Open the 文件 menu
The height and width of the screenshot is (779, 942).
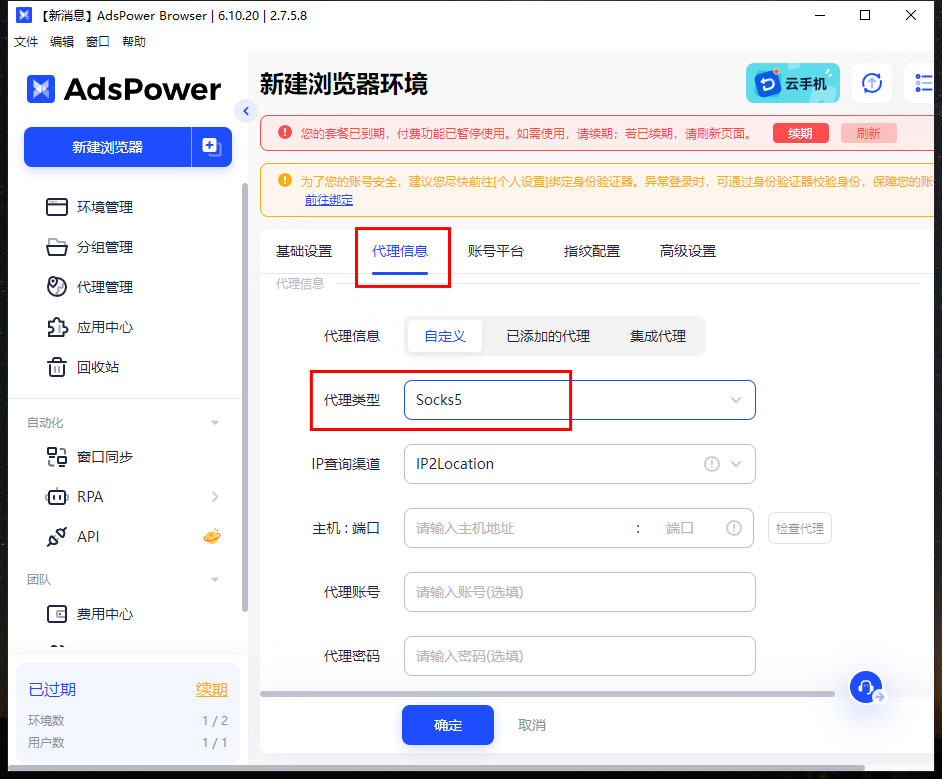(26, 41)
